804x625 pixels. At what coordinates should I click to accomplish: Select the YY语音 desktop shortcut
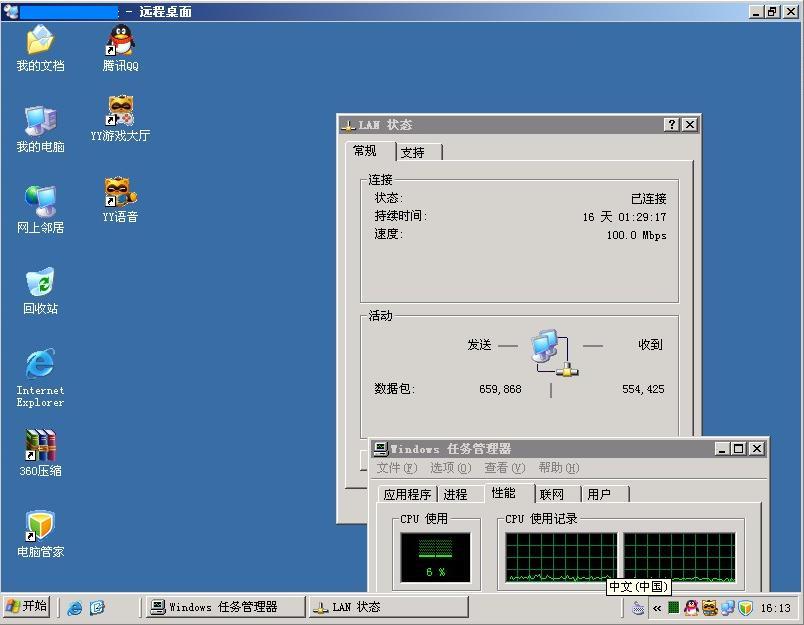coord(120,194)
